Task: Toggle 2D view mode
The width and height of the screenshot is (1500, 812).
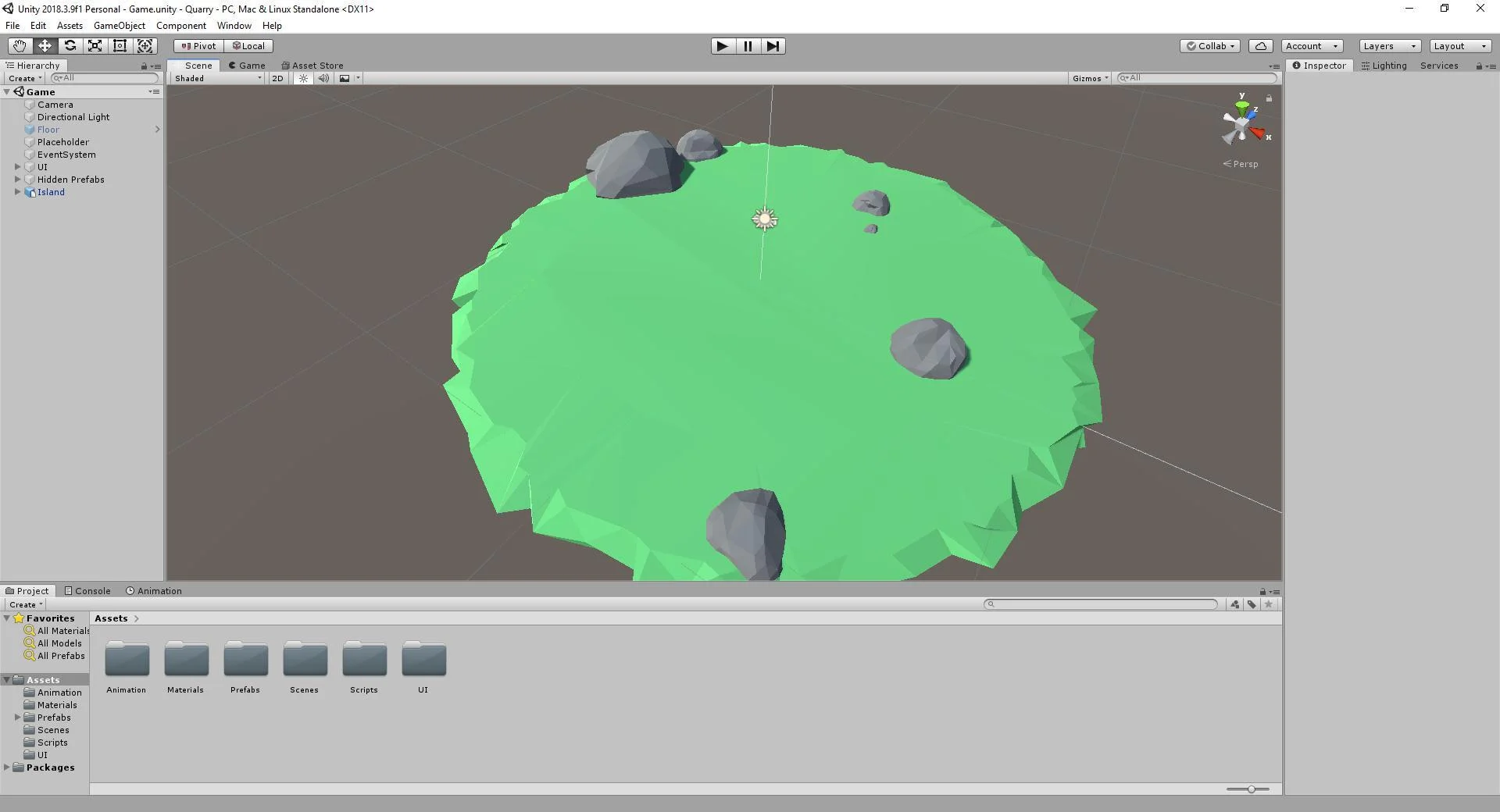Action: 277,78
